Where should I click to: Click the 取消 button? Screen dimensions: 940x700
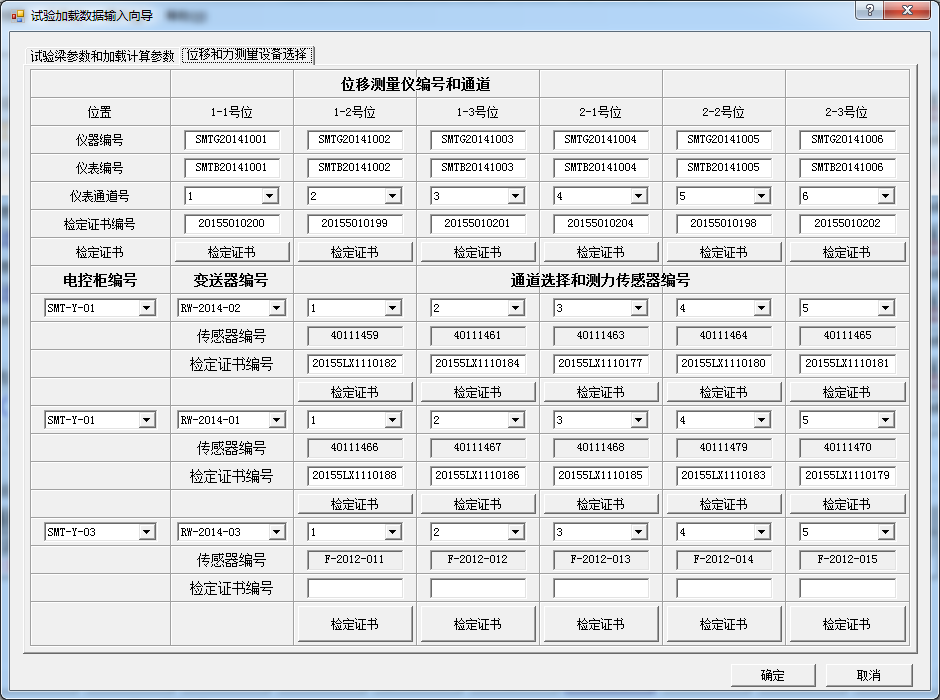click(868, 675)
